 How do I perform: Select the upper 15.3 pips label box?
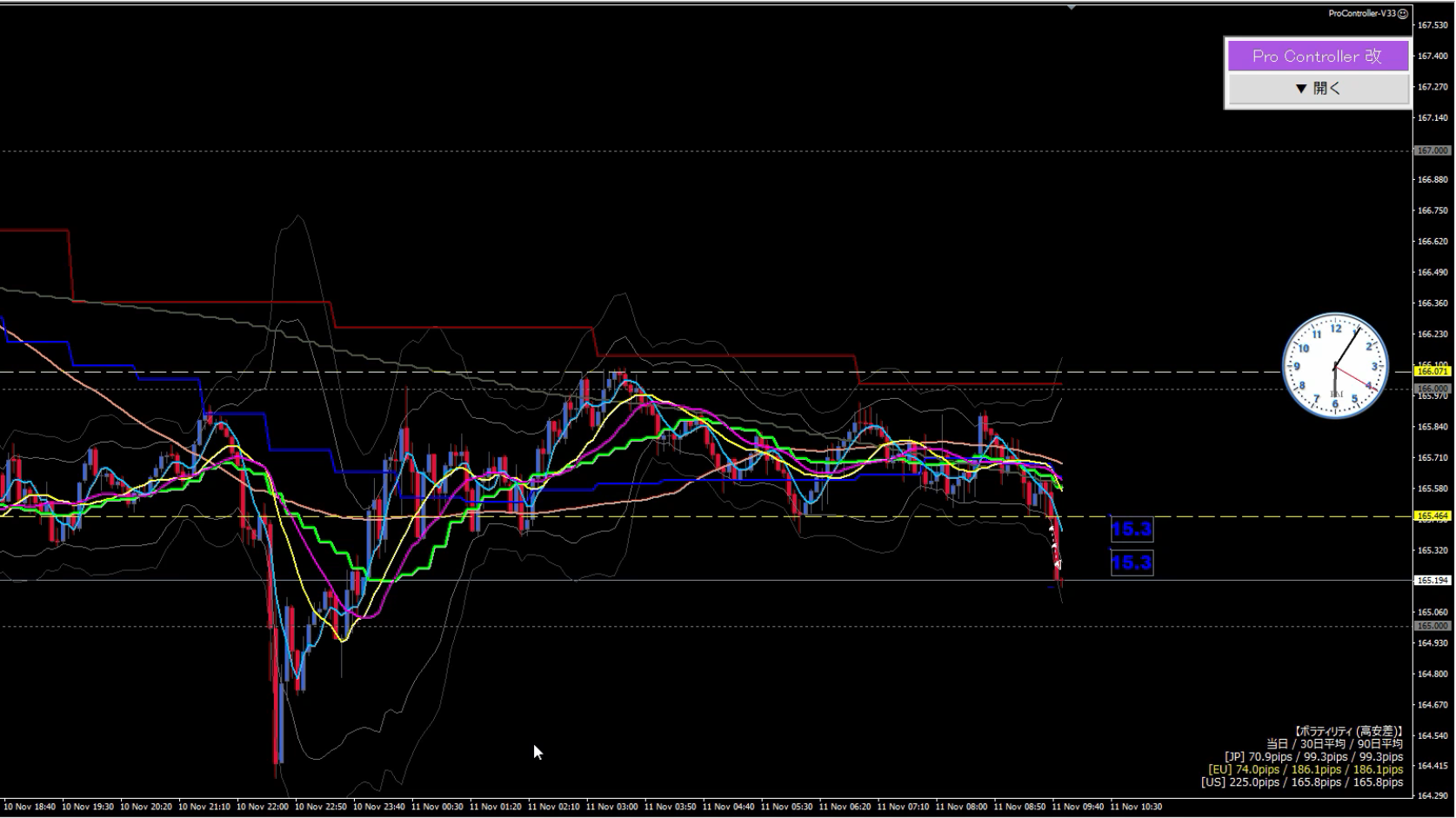point(1132,529)
